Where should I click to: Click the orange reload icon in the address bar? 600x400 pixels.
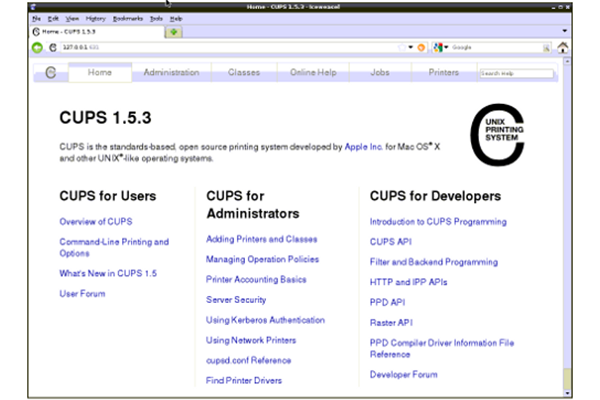click(x=421, y=47)
